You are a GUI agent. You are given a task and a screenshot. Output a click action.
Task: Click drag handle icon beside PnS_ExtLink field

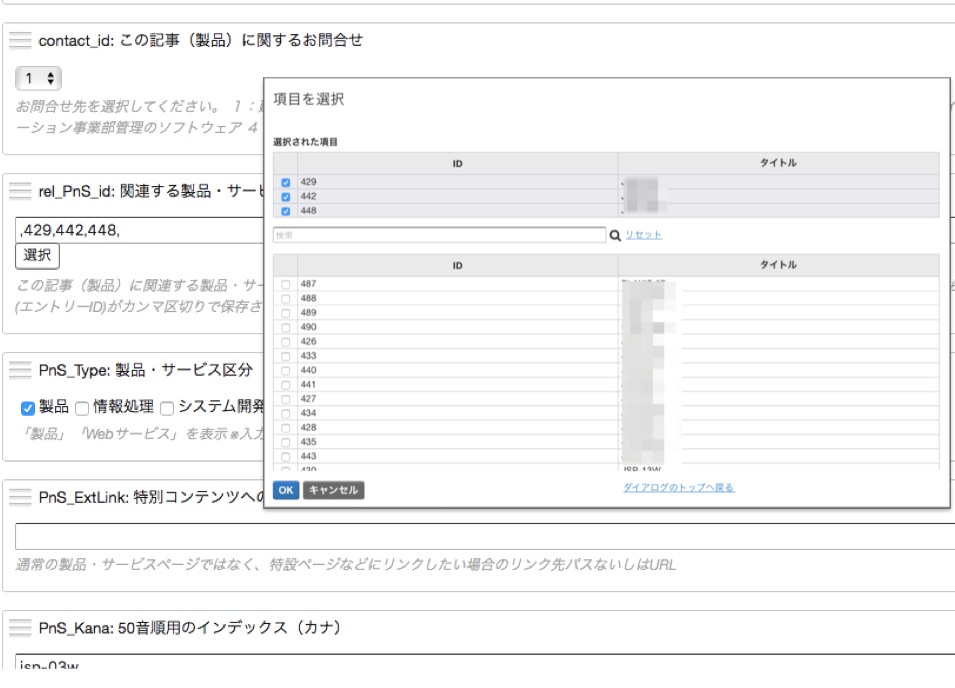[21, 496]
